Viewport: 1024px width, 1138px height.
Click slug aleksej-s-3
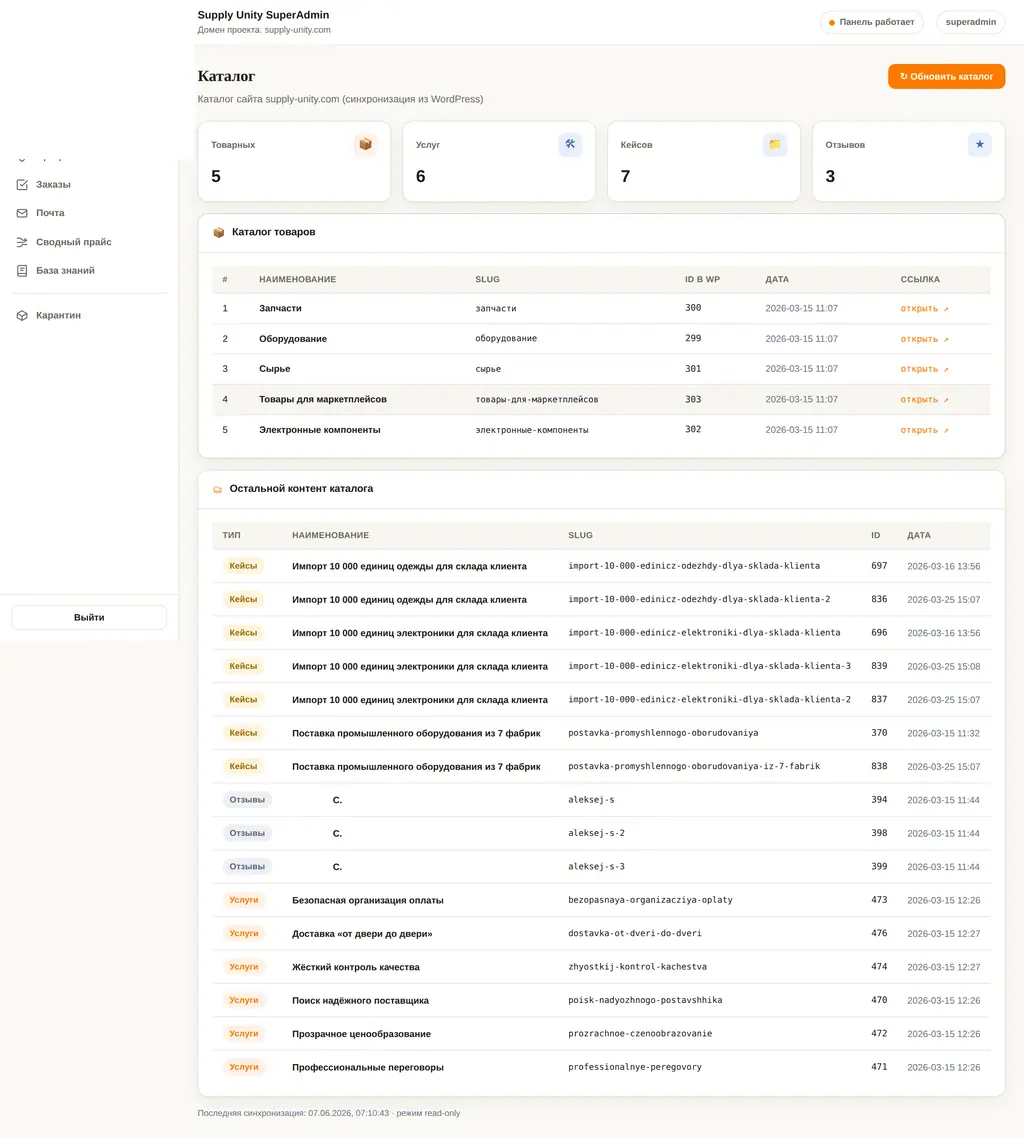(x=596, y=867)
